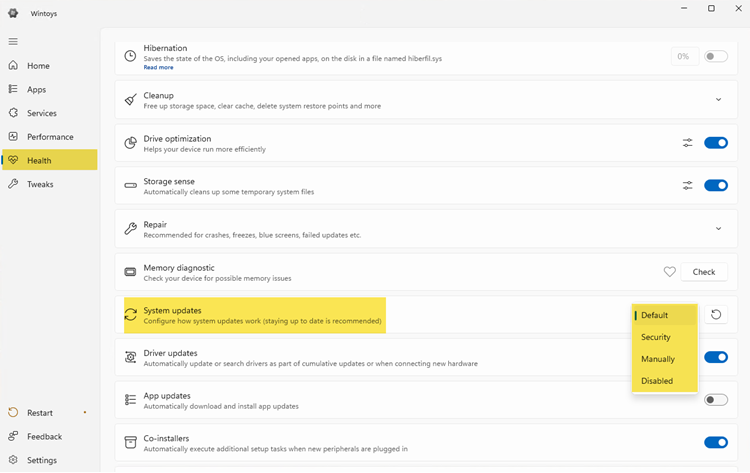The height and width of the screenshot is (473, 750).
Task: Click the Drive optimization settings sliders icon
Action: pos(688,143)
